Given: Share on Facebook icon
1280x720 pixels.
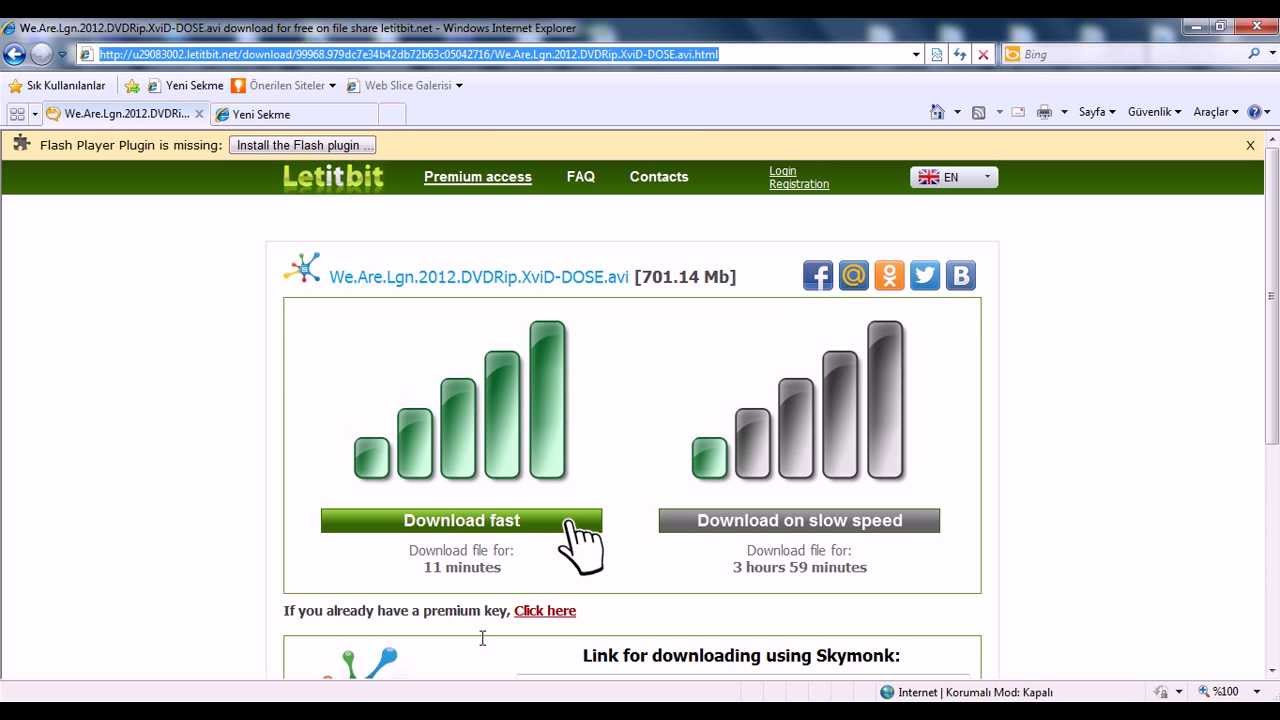Looking at the screenshot, I should pyautogui.click(x=818, y=275).
